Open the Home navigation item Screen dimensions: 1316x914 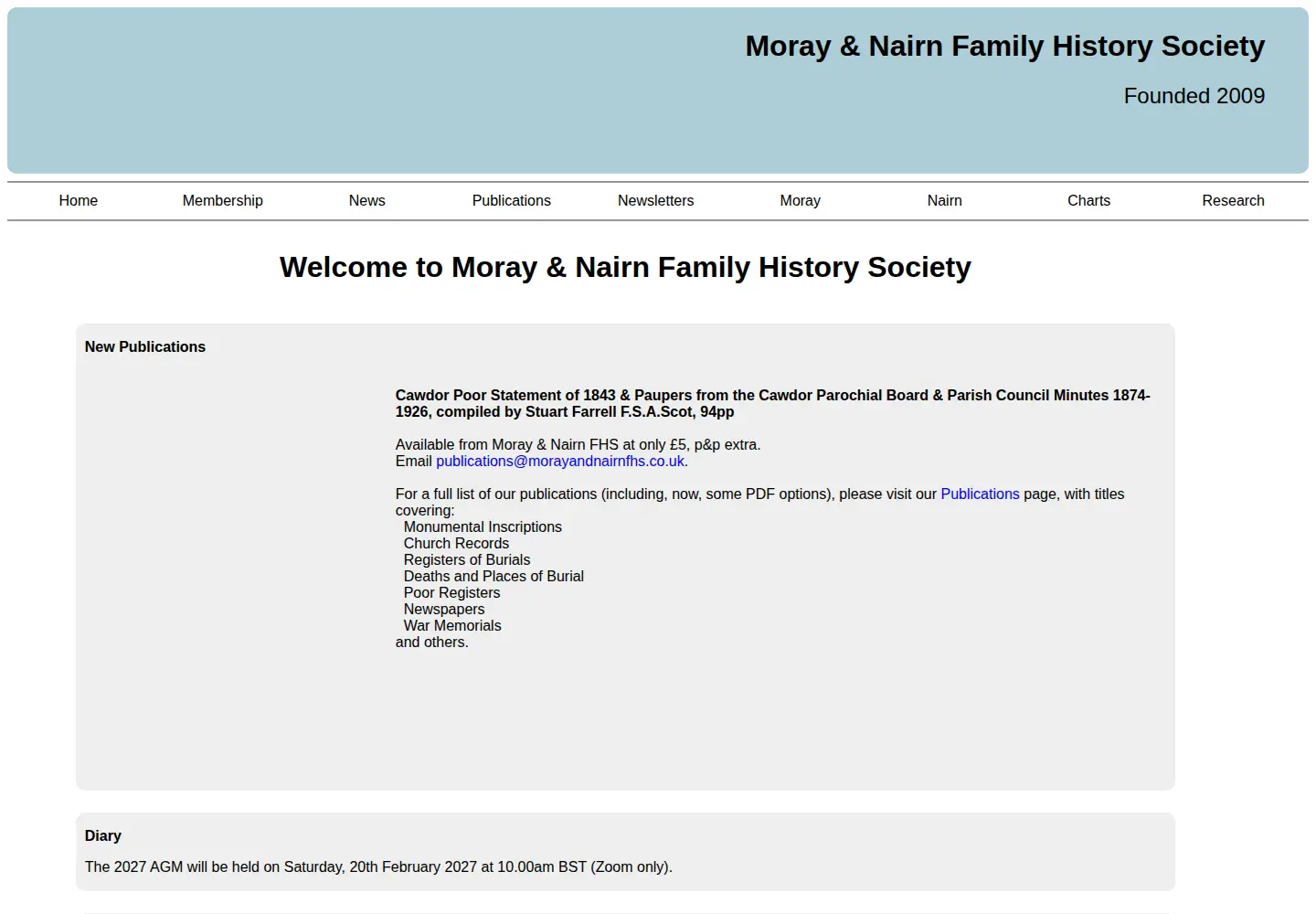click(x=79, y=200)
